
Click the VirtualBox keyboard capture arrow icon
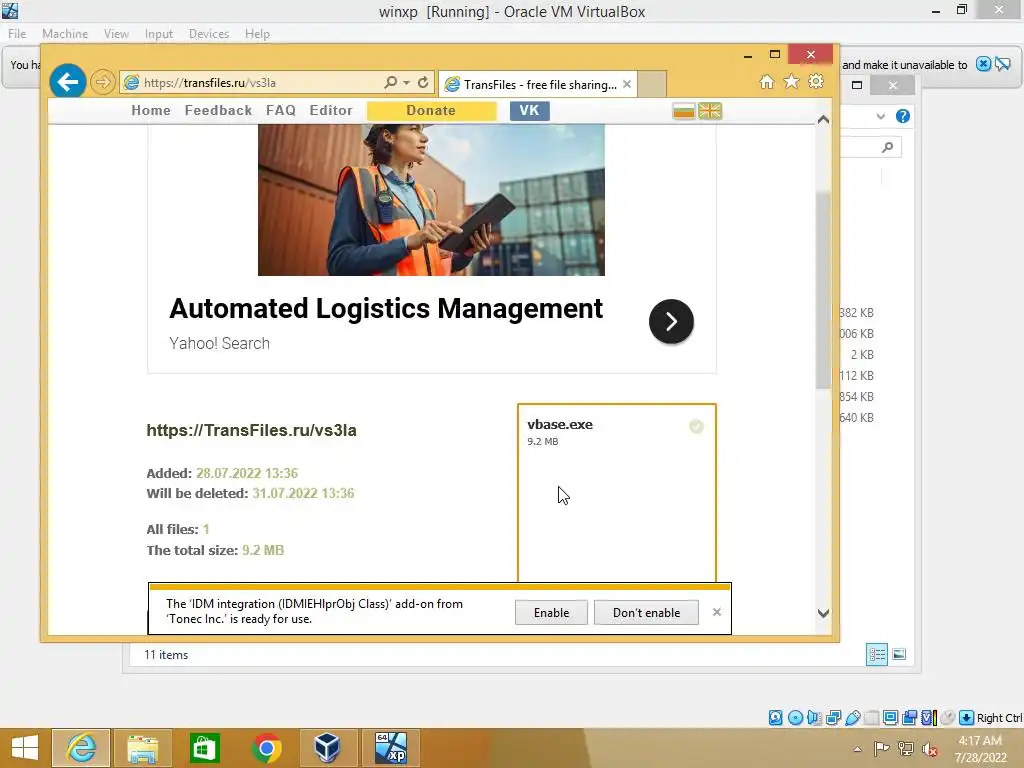967,718
